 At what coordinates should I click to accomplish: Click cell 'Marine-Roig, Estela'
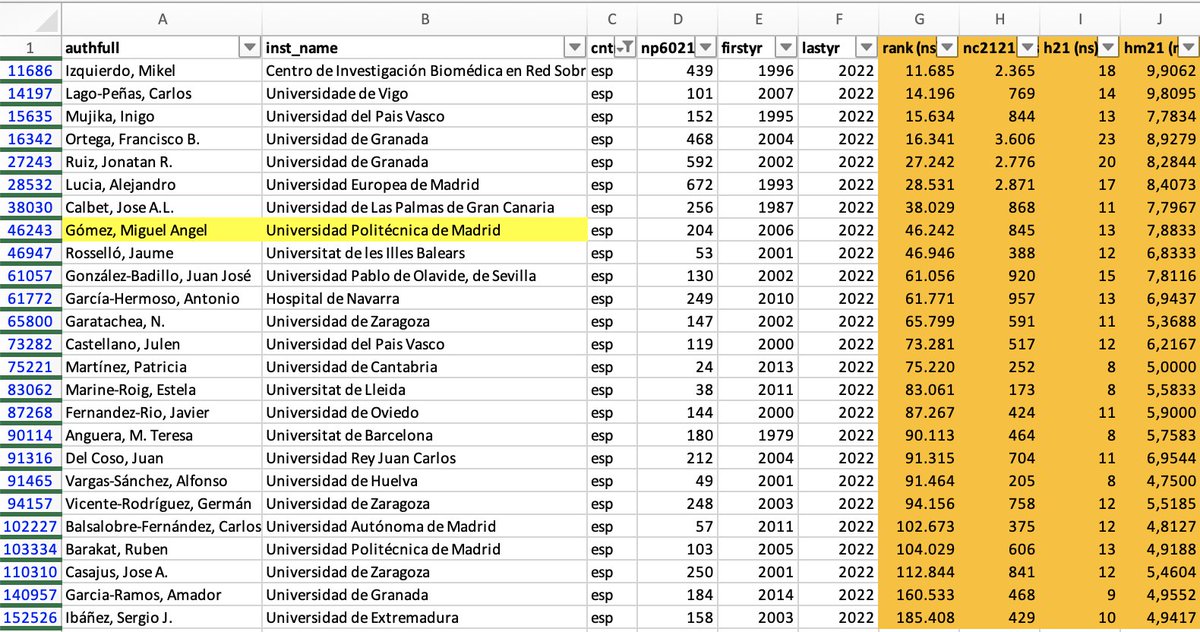pos(162,389)
